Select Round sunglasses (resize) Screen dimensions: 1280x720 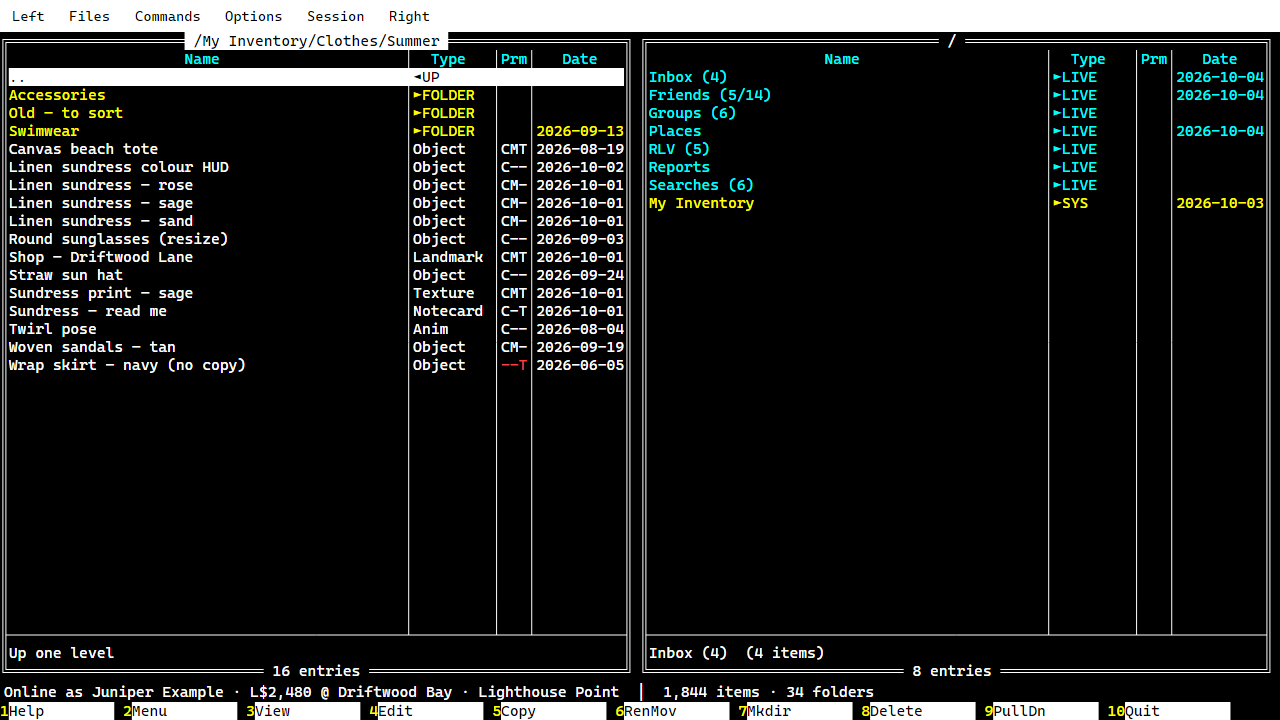[x=316, y=239]
